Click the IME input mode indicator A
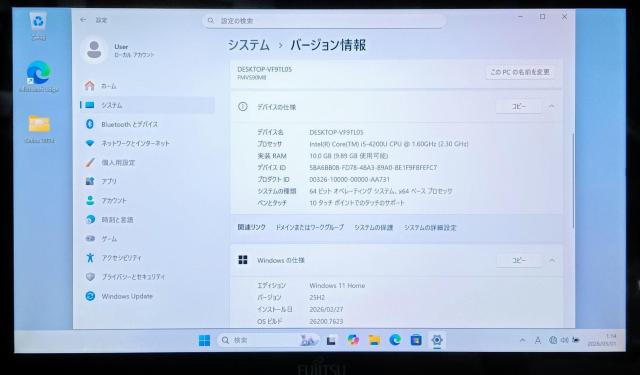This screenshot has width=640, height=375. 538,340
